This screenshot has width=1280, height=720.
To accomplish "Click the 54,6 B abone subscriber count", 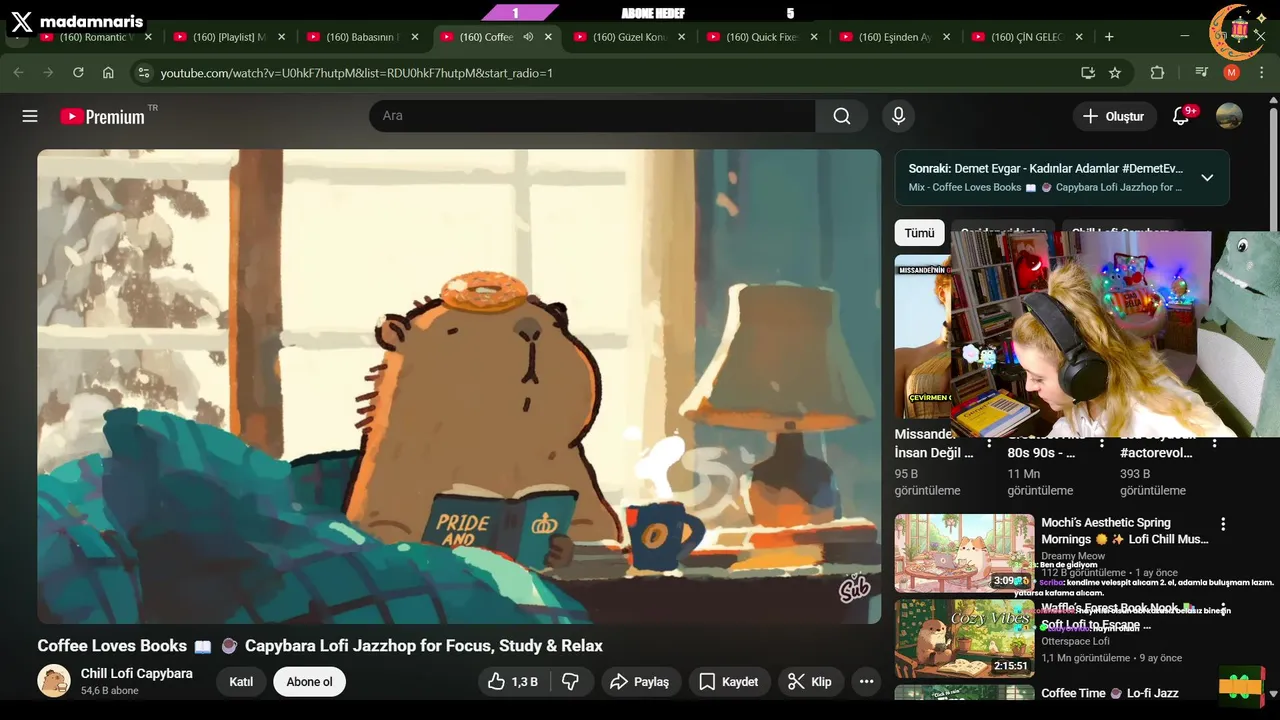I will pos(110,691).
